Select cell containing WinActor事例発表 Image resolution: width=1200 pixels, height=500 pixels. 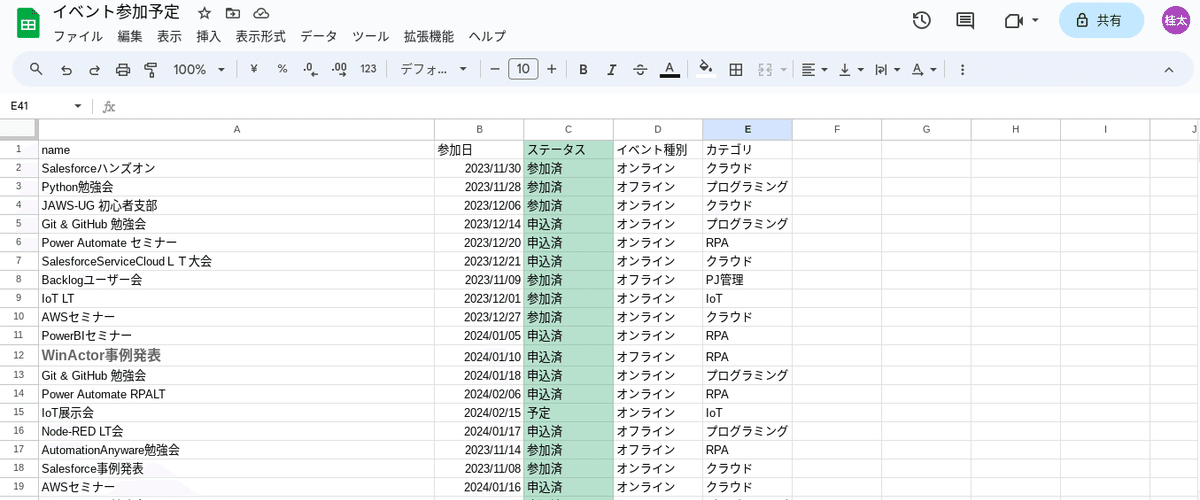tap(237, 355)
